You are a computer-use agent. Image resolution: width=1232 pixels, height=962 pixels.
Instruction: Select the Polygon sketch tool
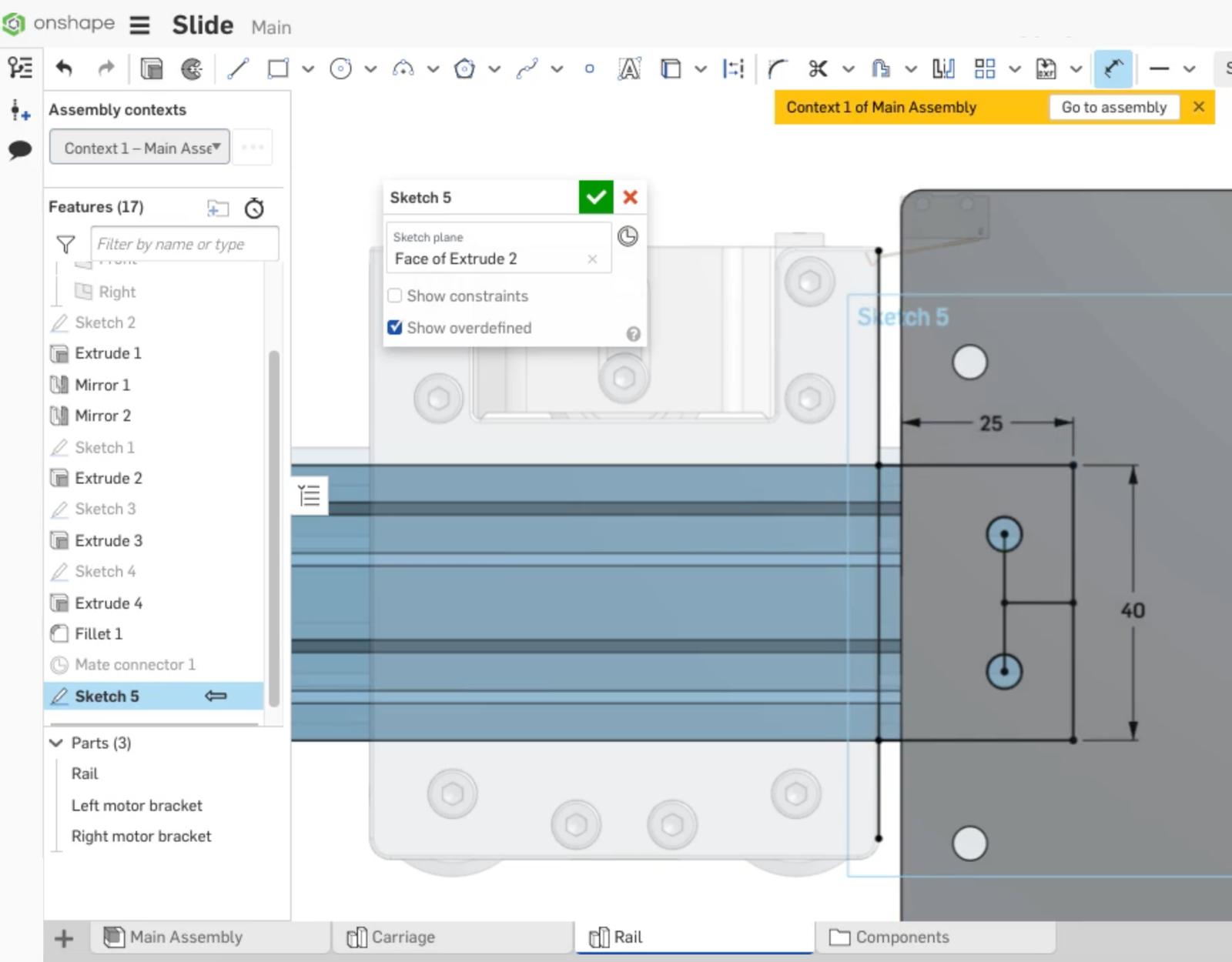(466, 68)
